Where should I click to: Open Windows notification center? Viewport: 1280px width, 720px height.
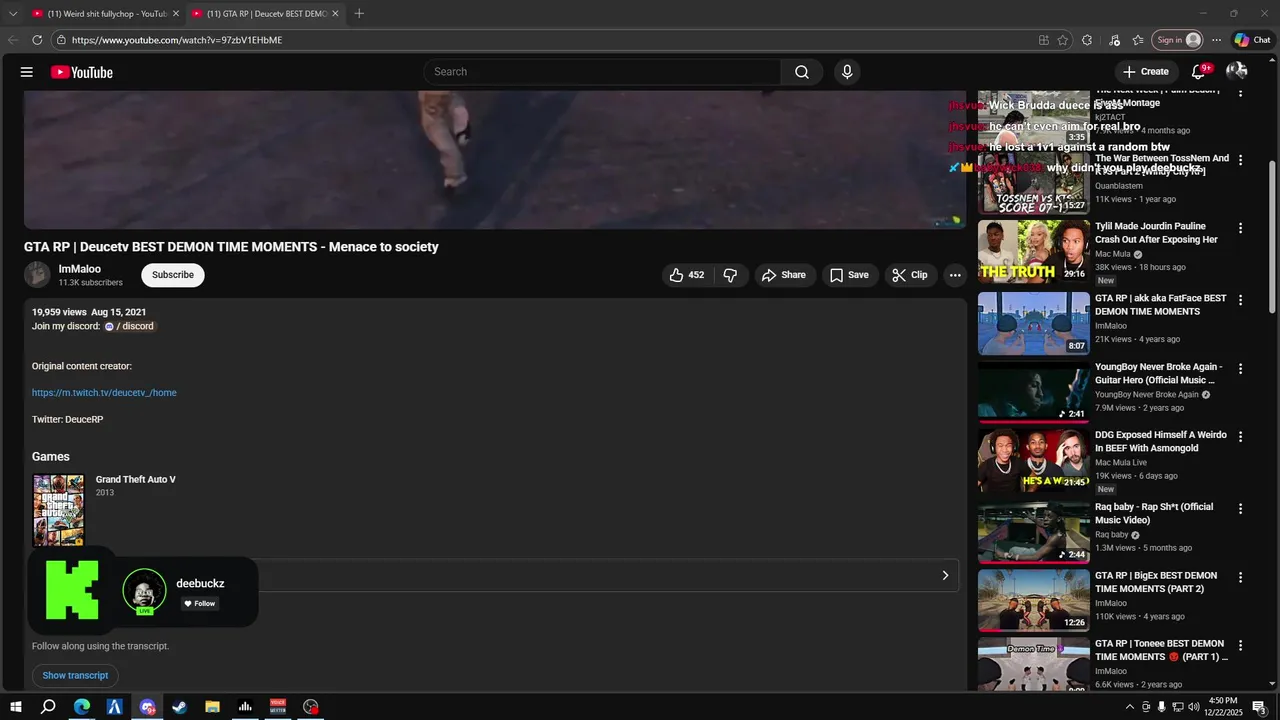(x=1259, y=707)
